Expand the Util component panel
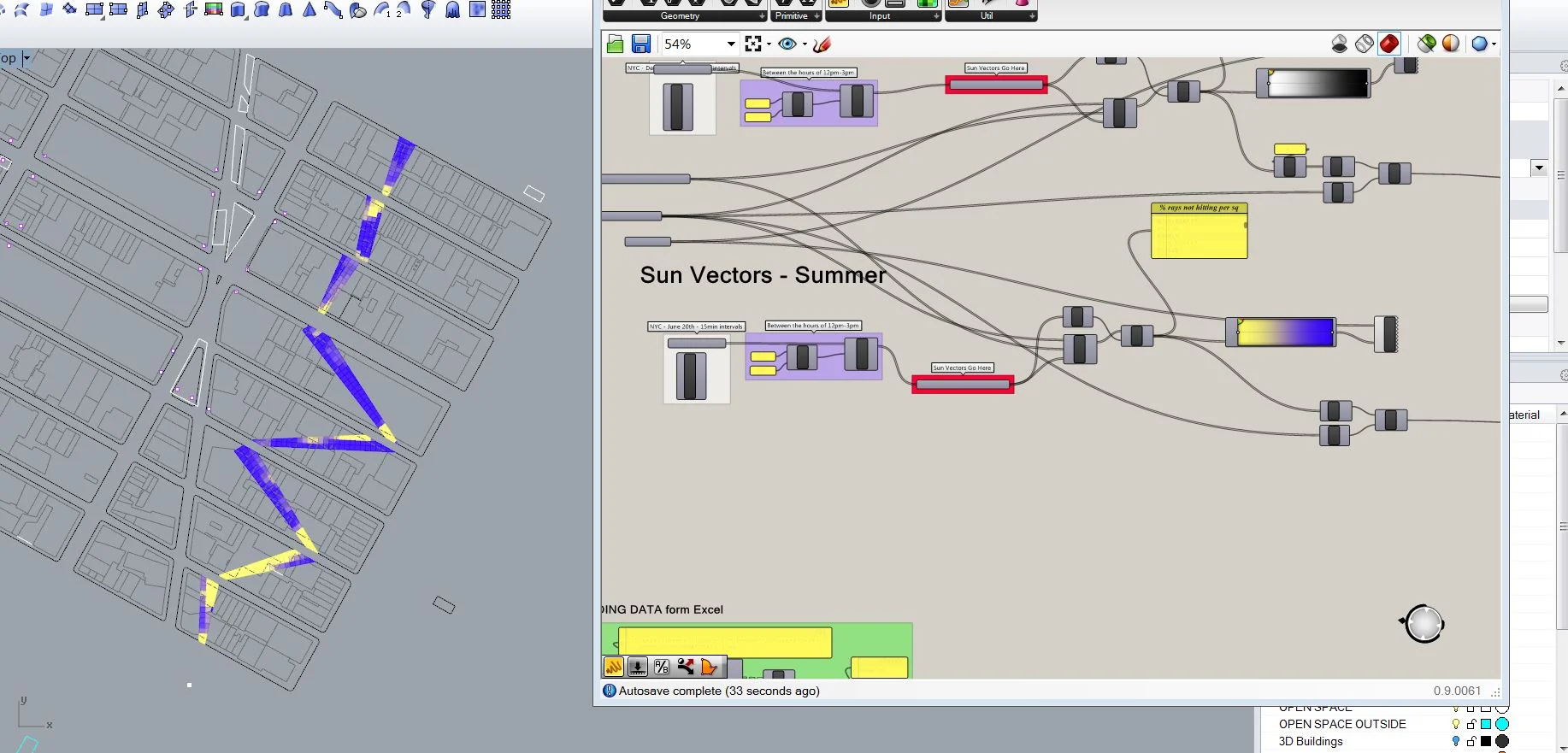Image resolution: width=1568 pixels, height=753 pixels. pyautogui.click(x=1033, y=16)
